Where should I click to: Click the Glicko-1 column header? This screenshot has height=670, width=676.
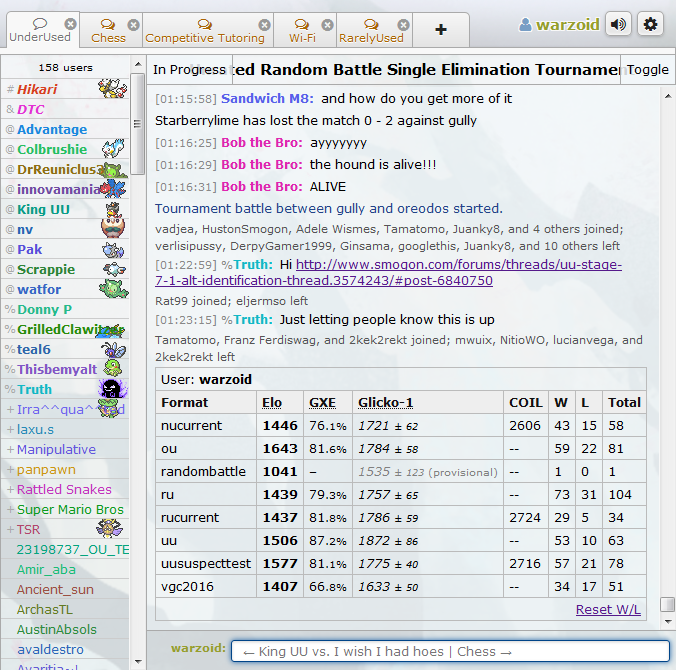coord(385,402)
